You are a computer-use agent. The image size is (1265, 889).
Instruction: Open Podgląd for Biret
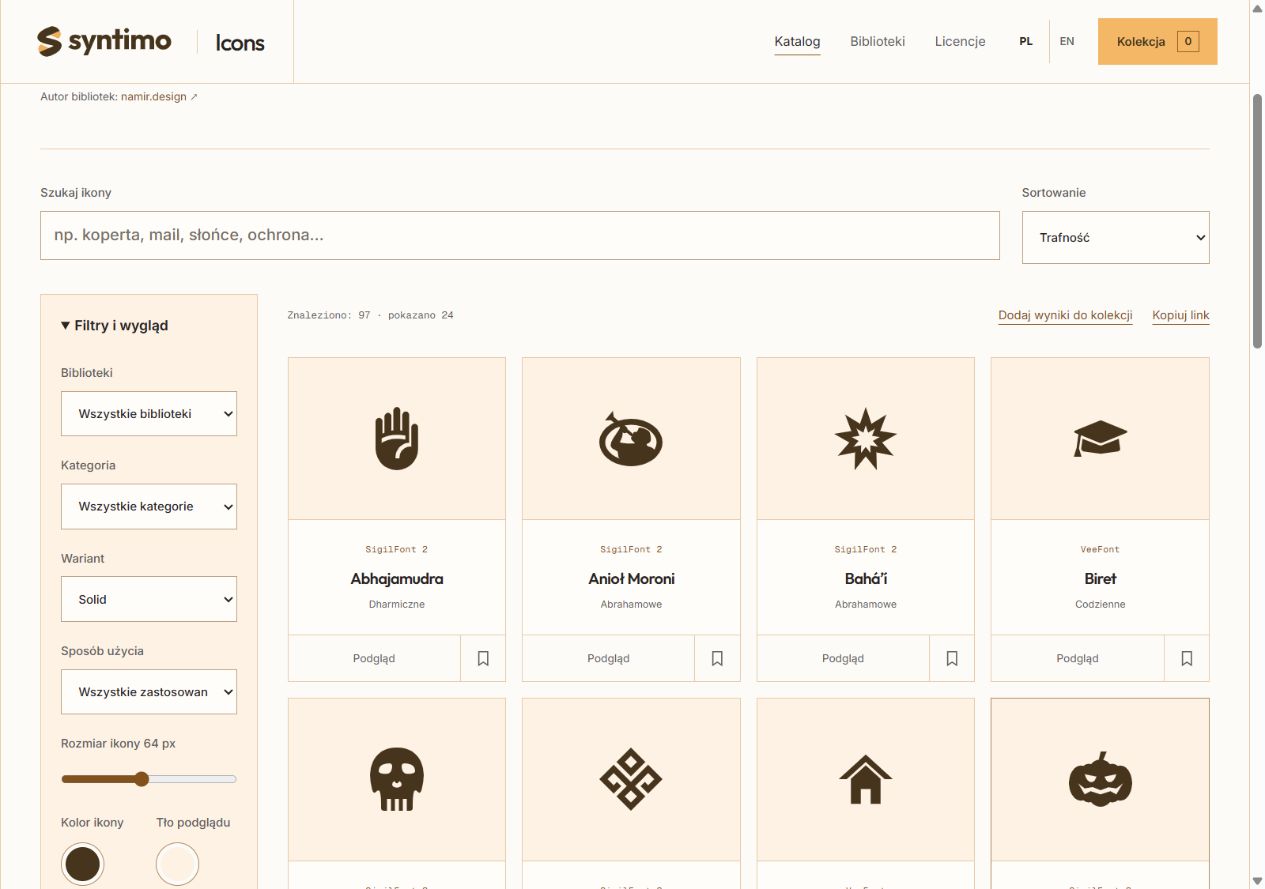[1077, 658]
